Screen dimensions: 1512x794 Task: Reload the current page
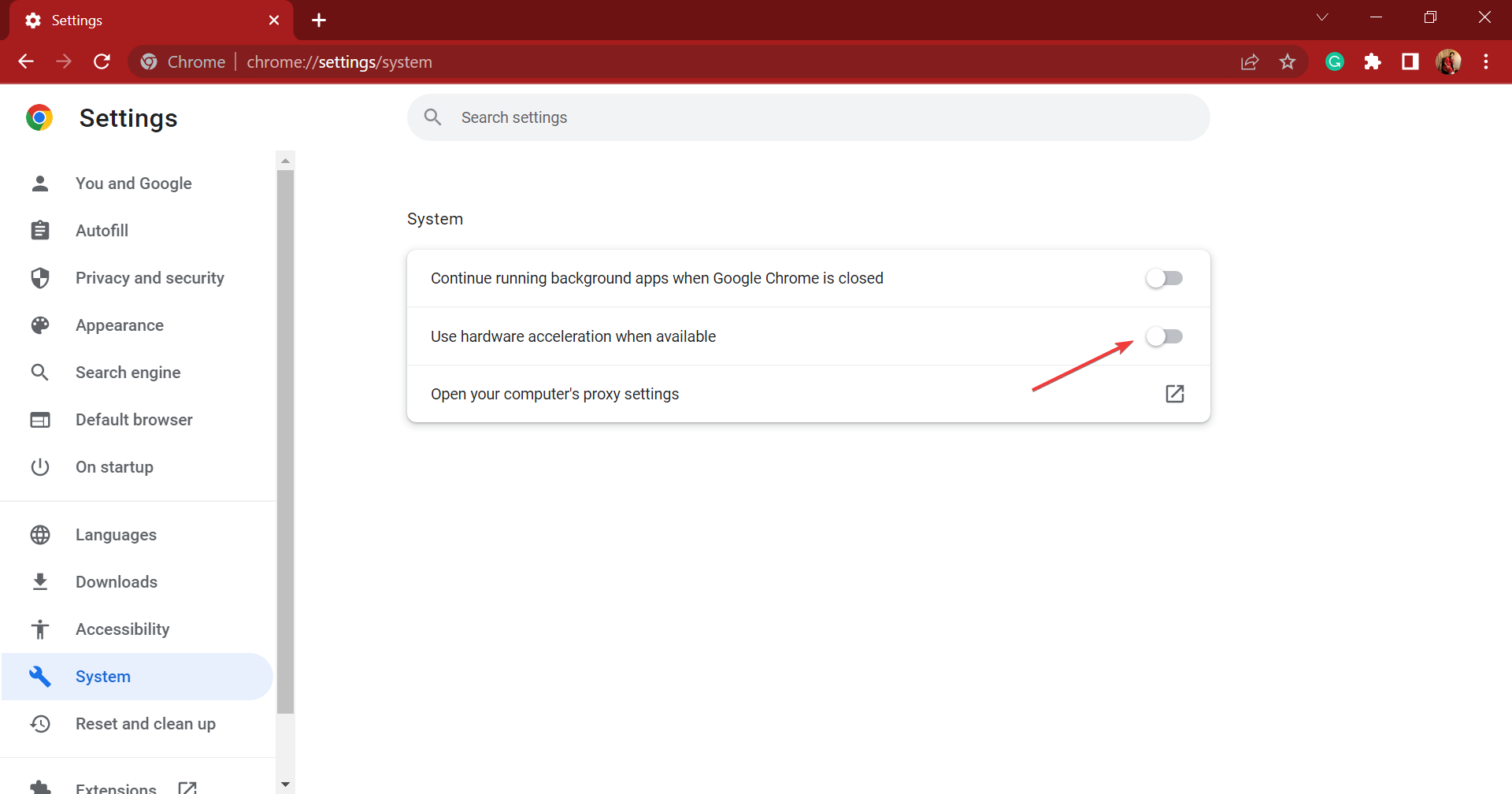pos(102,61)
